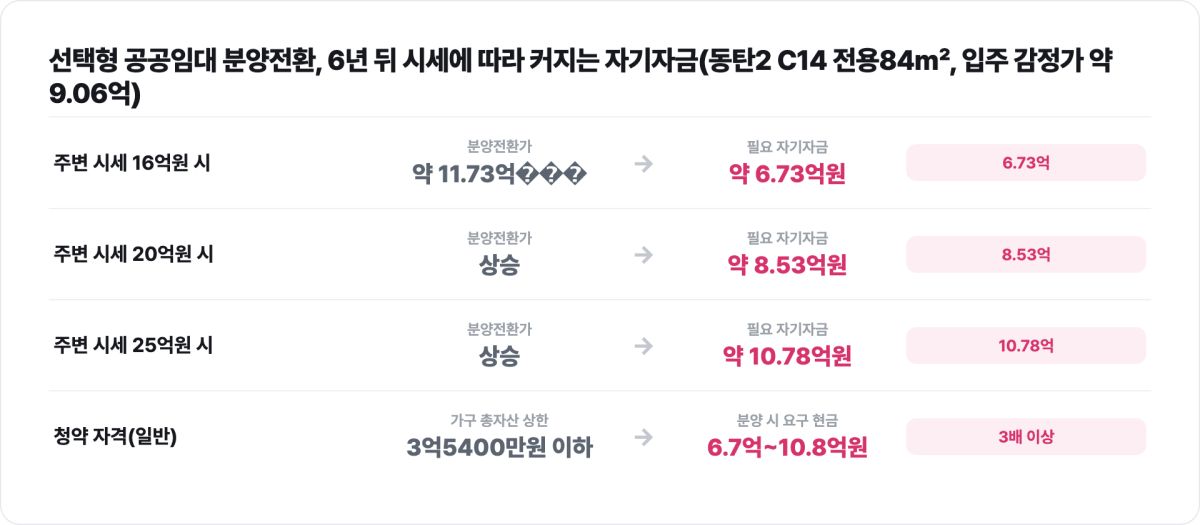The image size is (1200, 525).
Task: Click the arrow in the 청약 자격 row
Action: coord(643,437)
